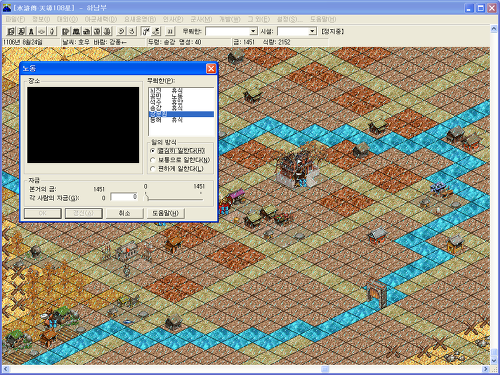
Task: Click second icon of the third toolbar pair
Action: coord(132,31)
